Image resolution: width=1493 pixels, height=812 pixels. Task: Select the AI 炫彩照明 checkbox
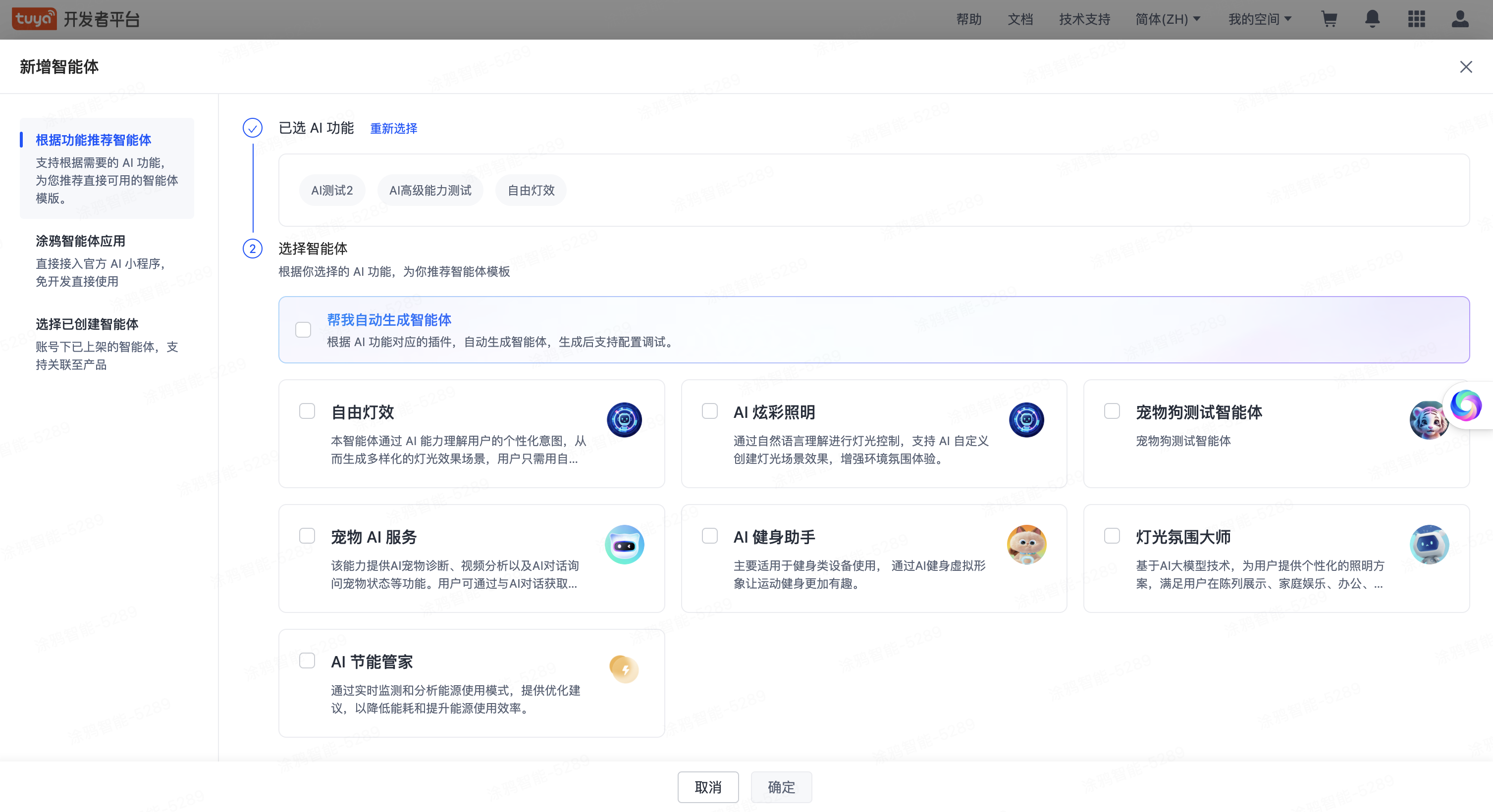pos(709,410)
